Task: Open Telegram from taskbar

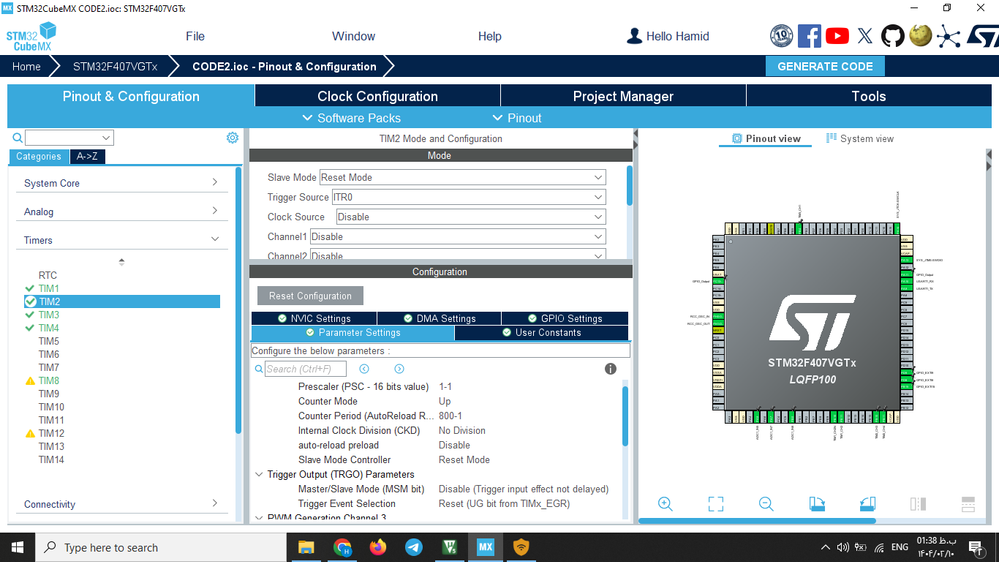Action: point(413,547)
